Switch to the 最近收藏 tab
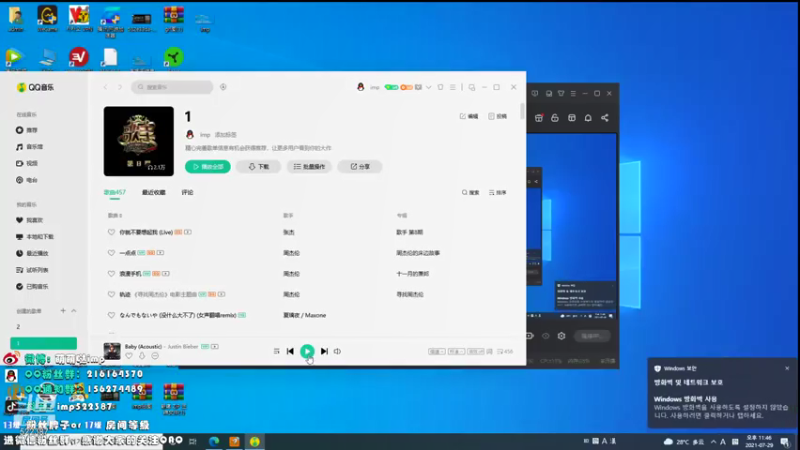 tap(154, 193)
